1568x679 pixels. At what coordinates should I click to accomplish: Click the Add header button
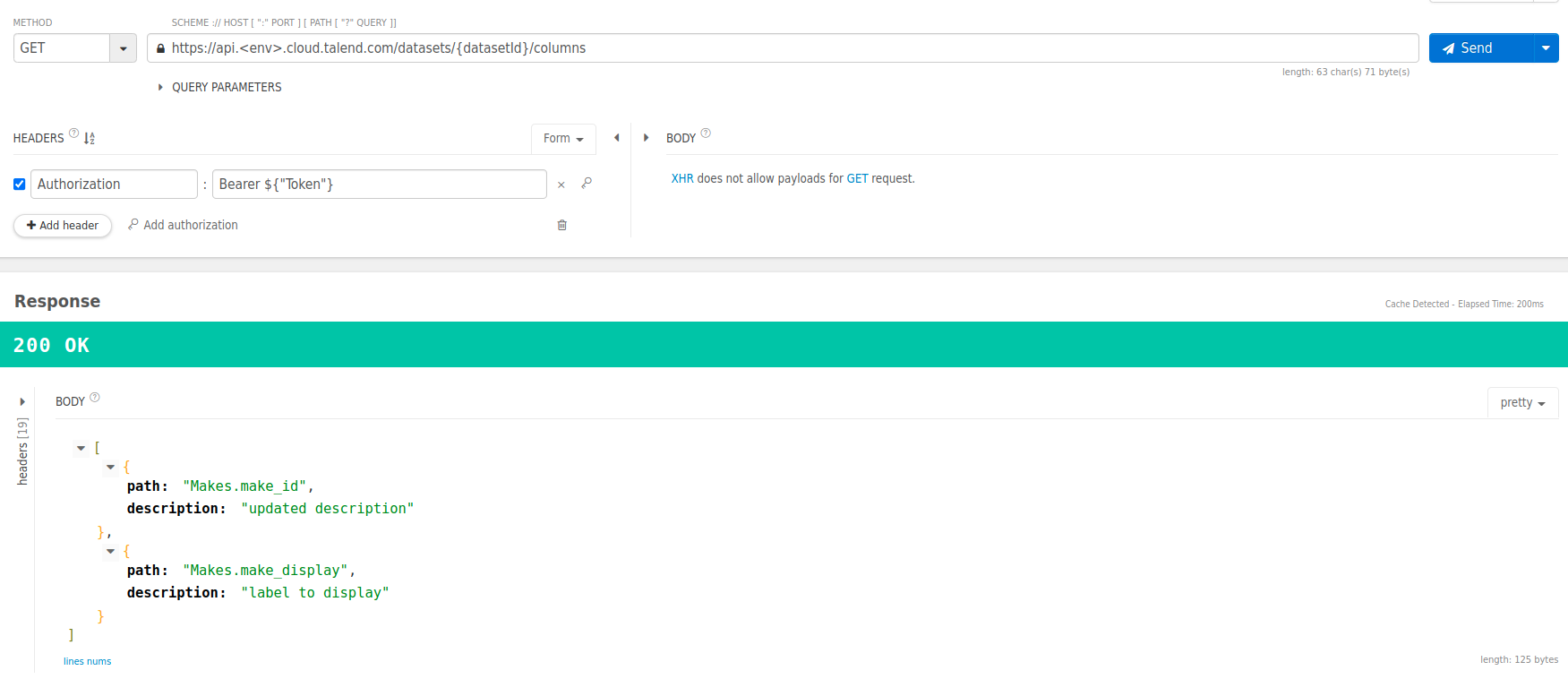pos(63,226)
